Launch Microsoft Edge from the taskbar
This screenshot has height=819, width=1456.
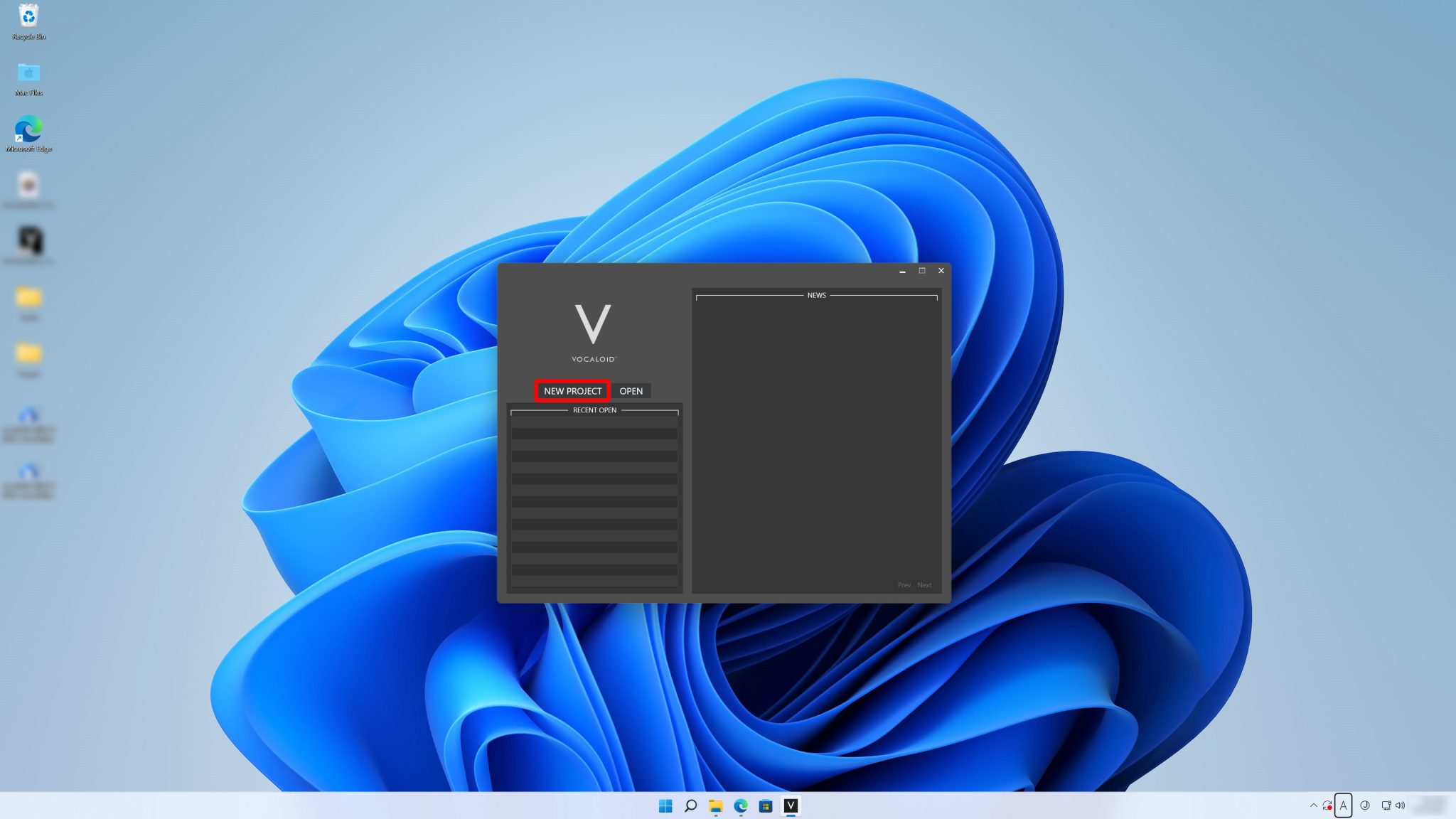coord(741,805)
